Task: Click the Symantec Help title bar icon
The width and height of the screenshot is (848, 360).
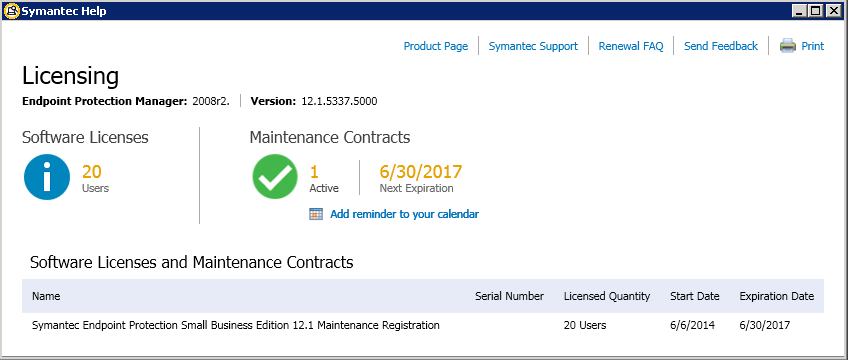Action: pyautogui.click(x=11, y=10)
